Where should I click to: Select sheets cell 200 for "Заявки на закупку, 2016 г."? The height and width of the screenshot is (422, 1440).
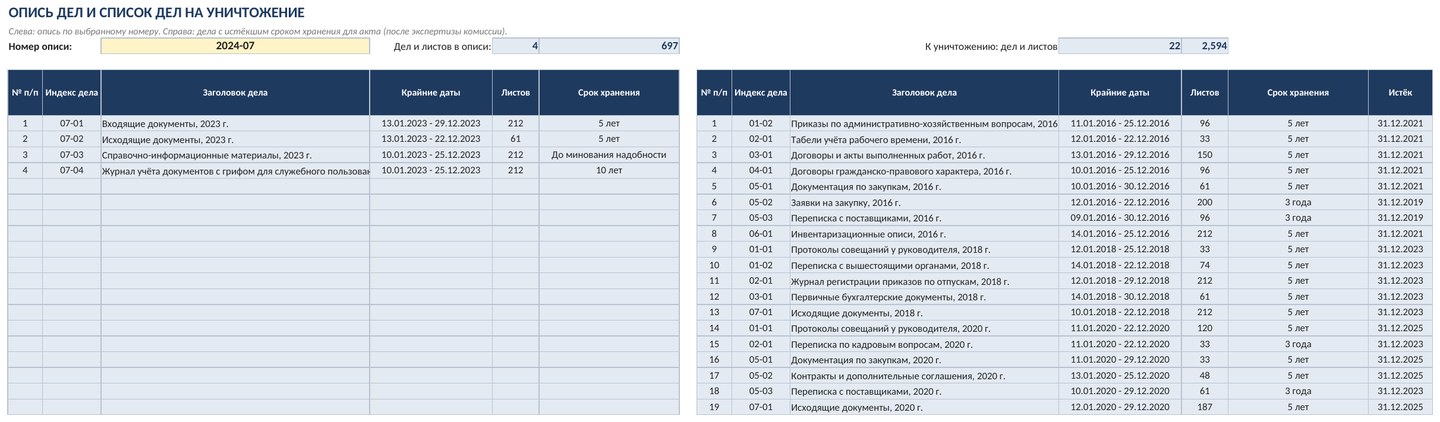coord(1205,202)
